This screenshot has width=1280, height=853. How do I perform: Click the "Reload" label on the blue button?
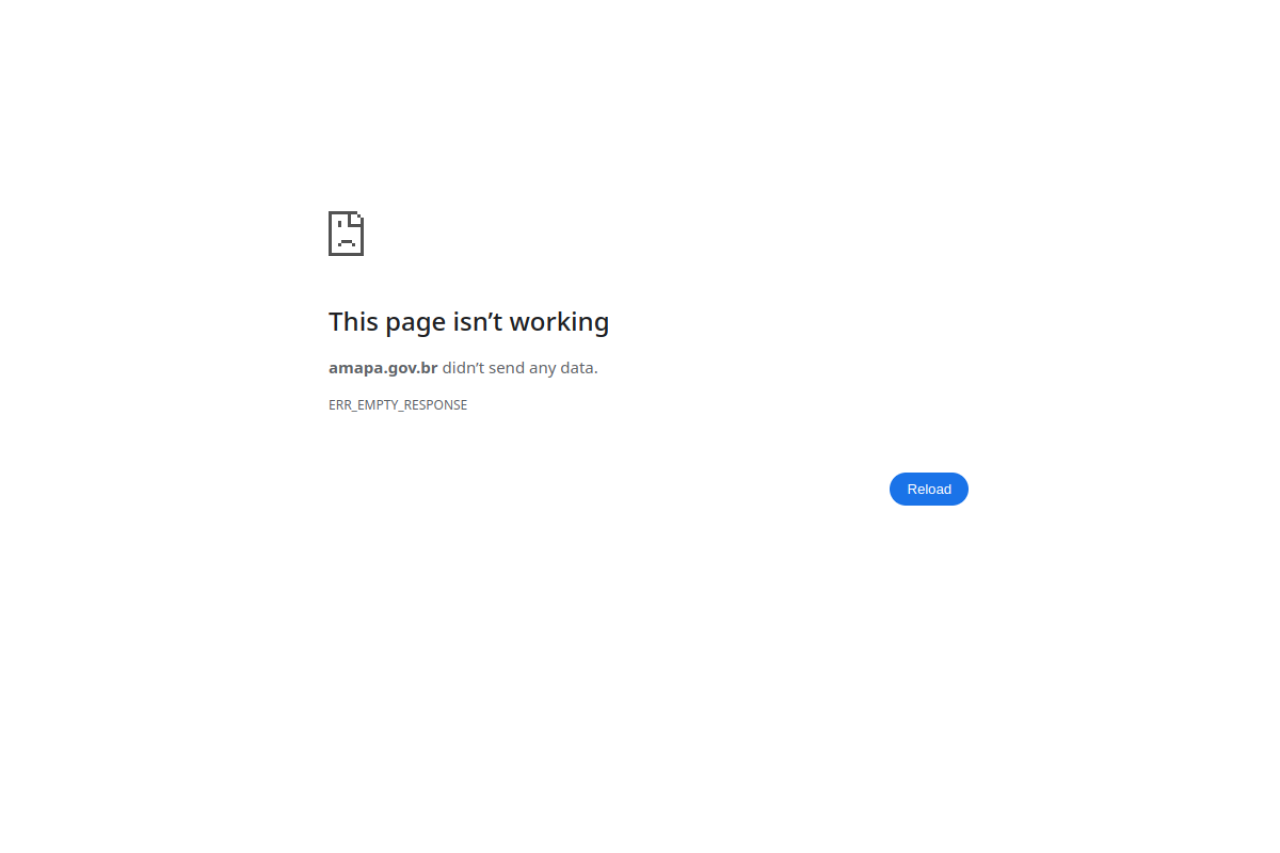click(929, 489)
